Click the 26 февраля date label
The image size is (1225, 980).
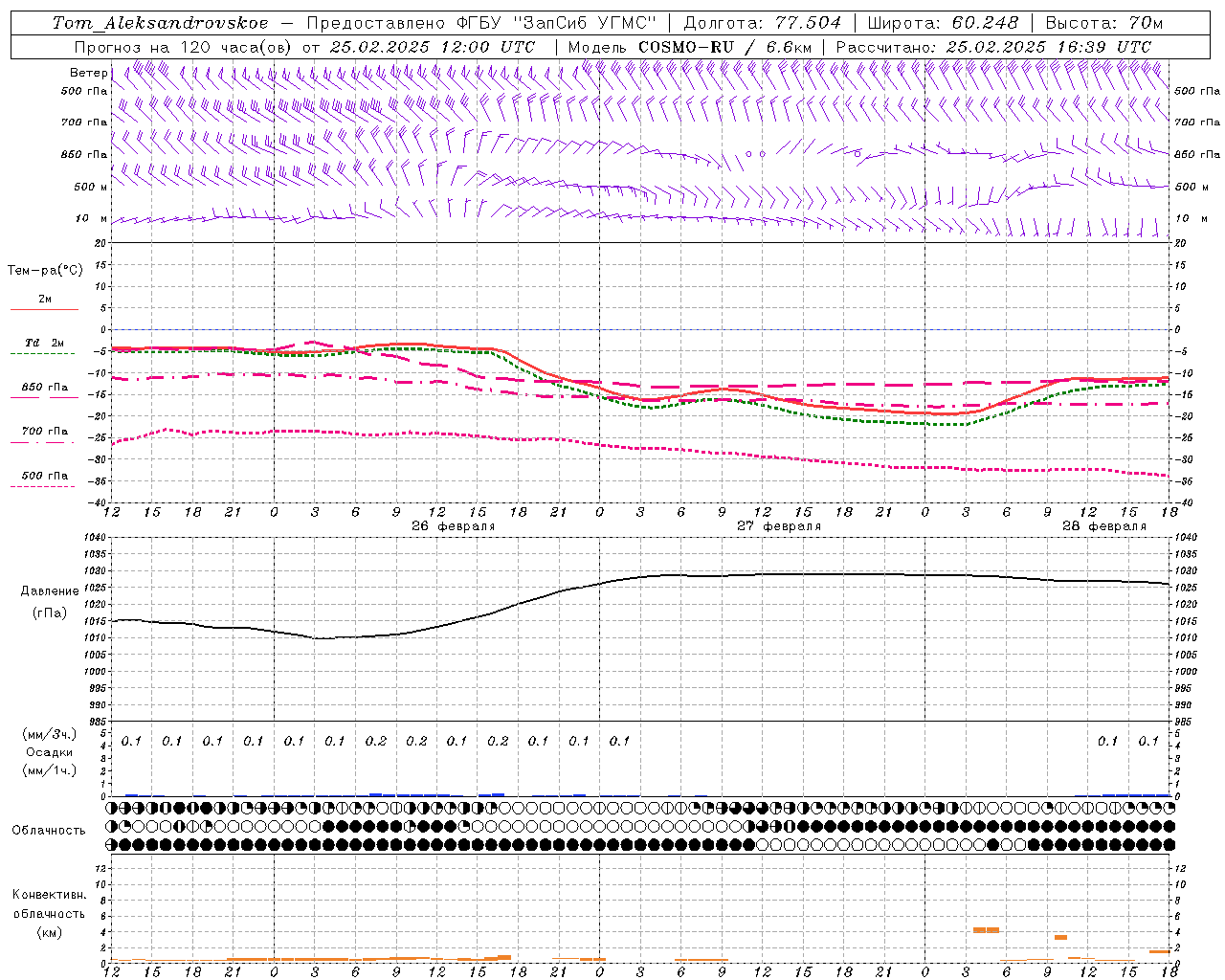454,526
